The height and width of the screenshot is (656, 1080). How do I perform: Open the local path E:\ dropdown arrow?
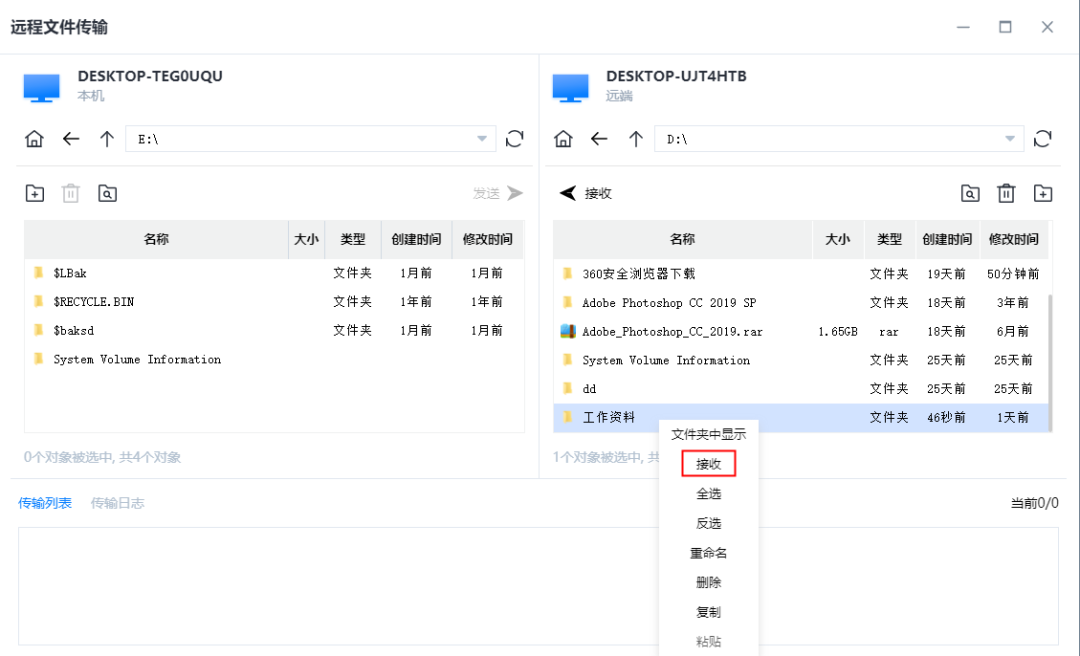(482, 139)
